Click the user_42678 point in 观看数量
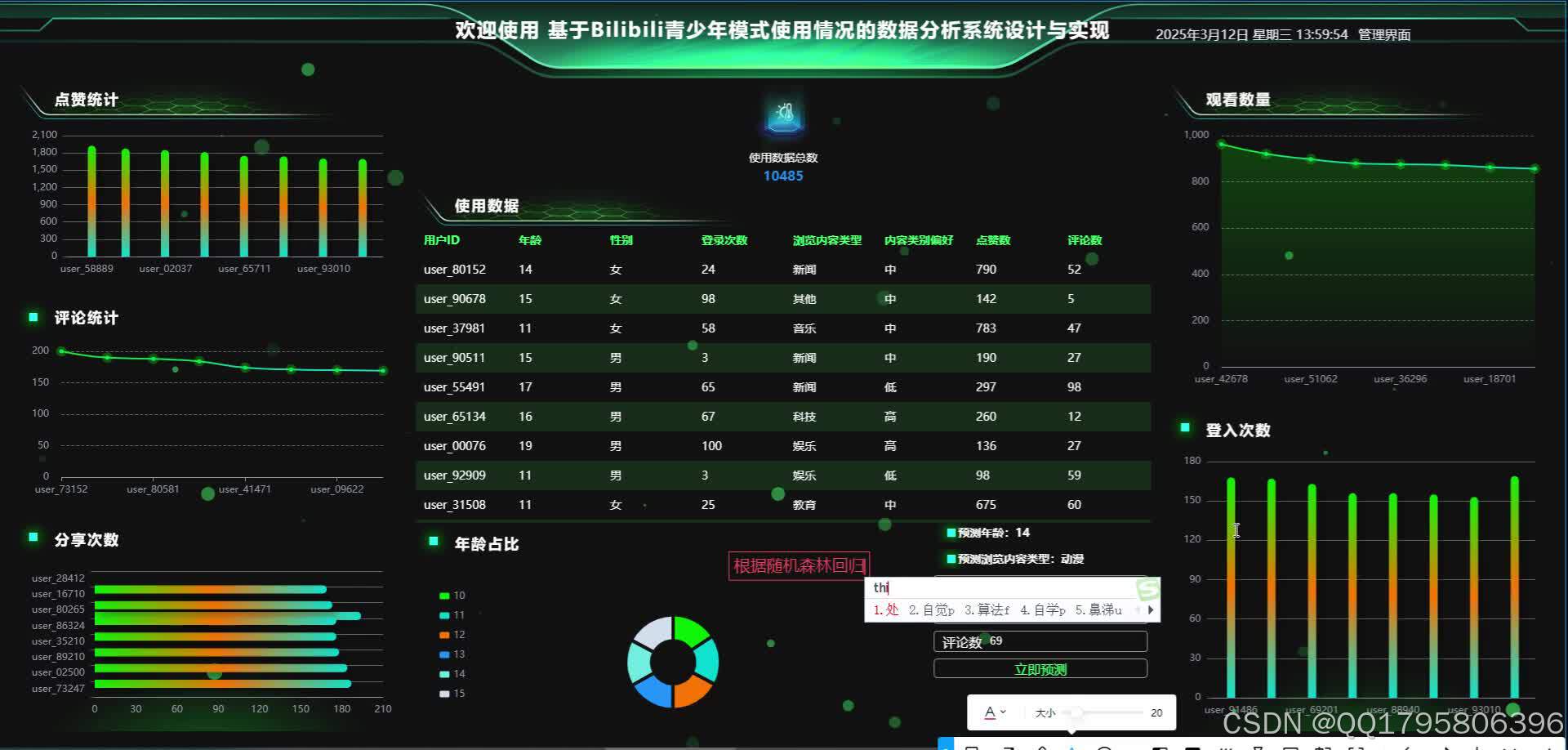The height and width of the screenshot is (750, 1568). (x=1222, y=145)
